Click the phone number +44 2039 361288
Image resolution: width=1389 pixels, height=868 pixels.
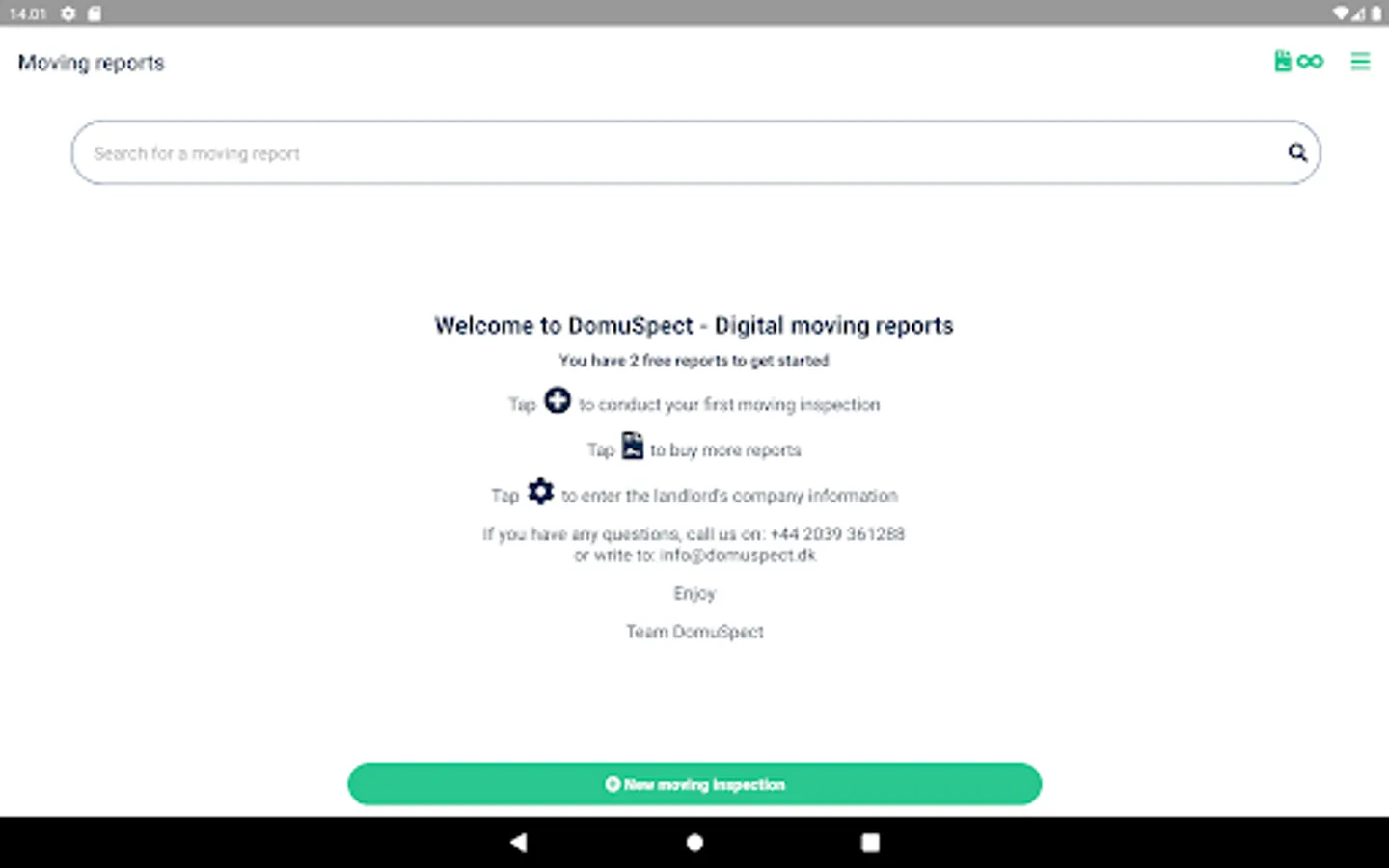pyautogui.click(x=837, y=534)
